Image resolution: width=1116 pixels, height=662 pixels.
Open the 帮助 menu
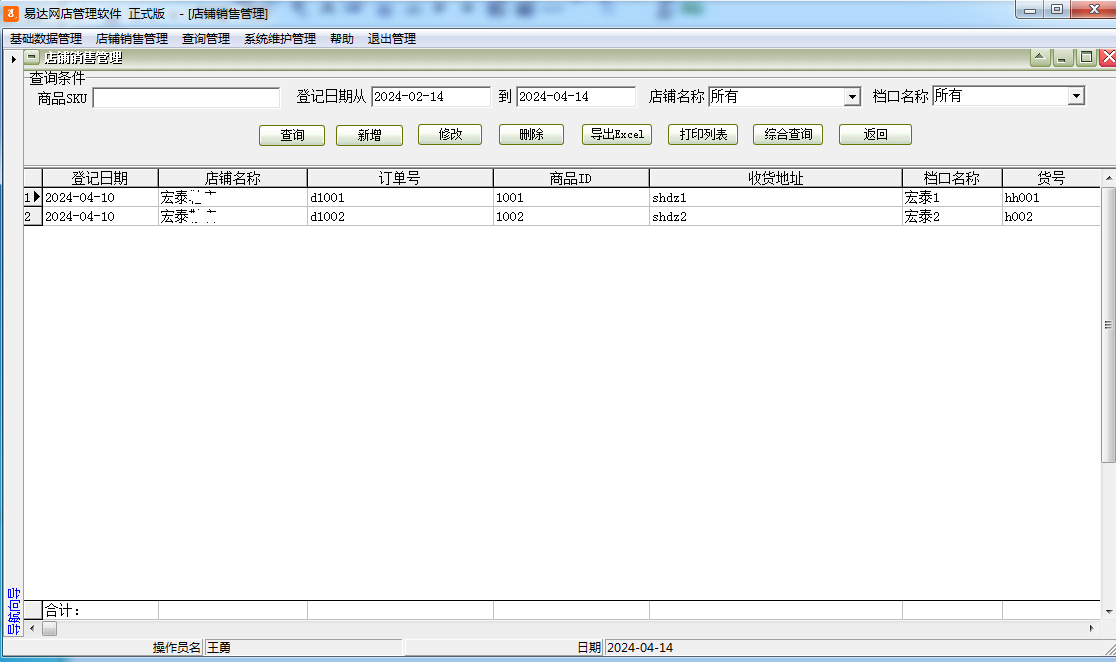point(342,38)
